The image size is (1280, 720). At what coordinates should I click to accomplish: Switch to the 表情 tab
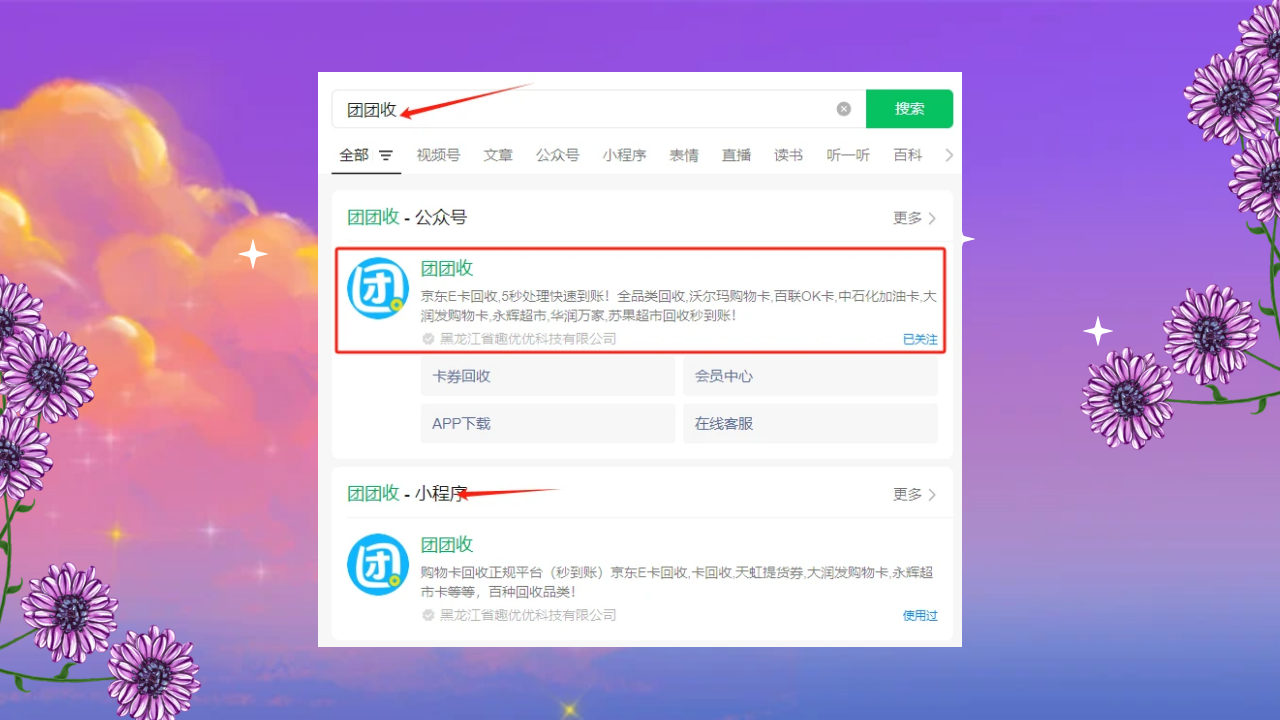[684, 155]
